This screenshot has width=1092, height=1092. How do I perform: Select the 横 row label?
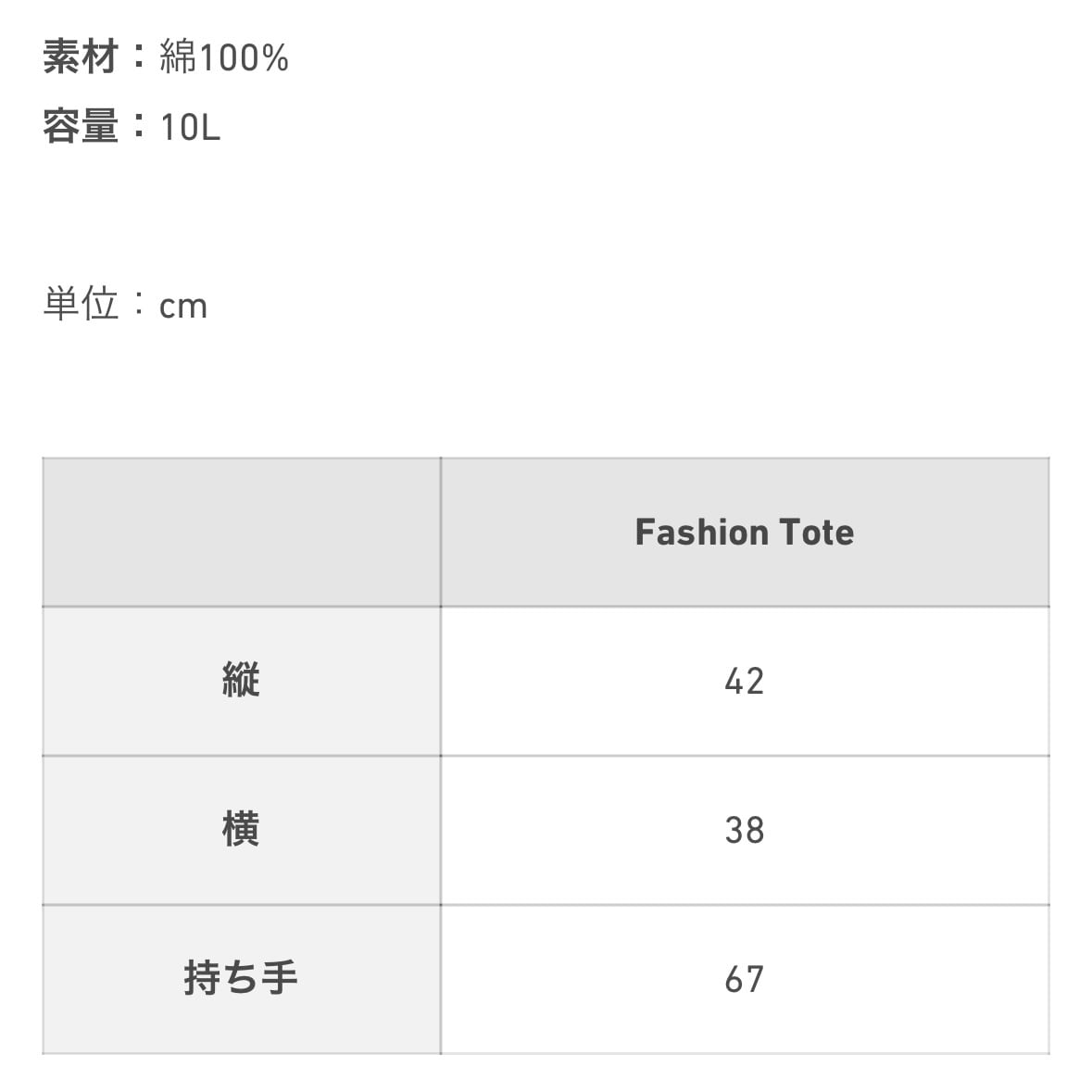tap(241, 829)
